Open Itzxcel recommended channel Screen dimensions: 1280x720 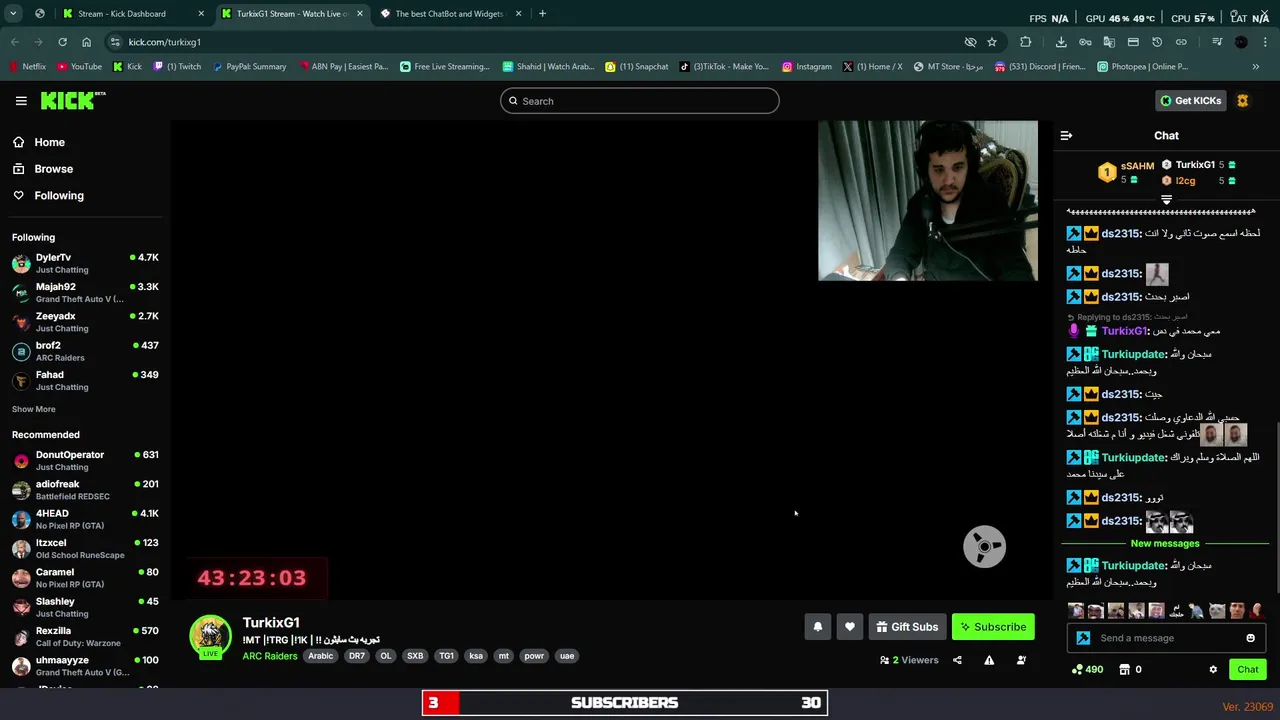(x=85, y=548)
